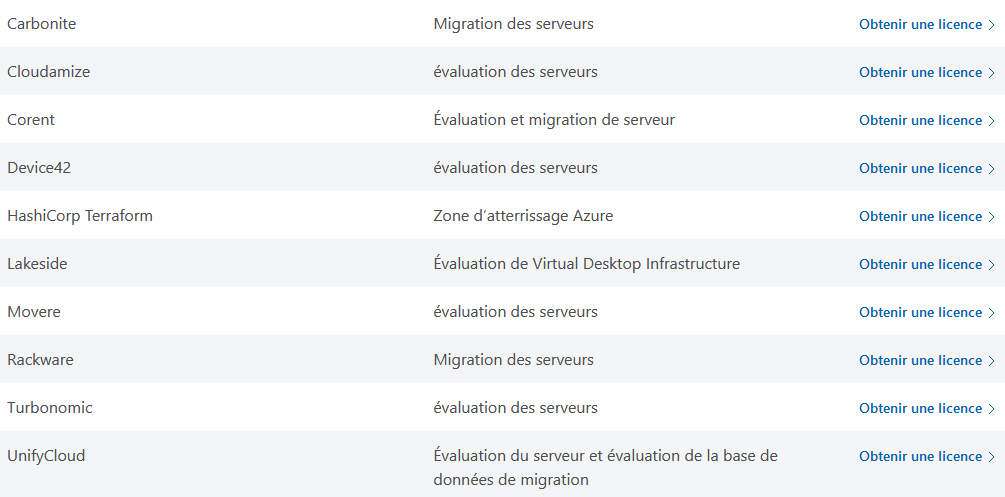
Task: Click évaluation des serveurs in the Device42 row
Action: 515,168
